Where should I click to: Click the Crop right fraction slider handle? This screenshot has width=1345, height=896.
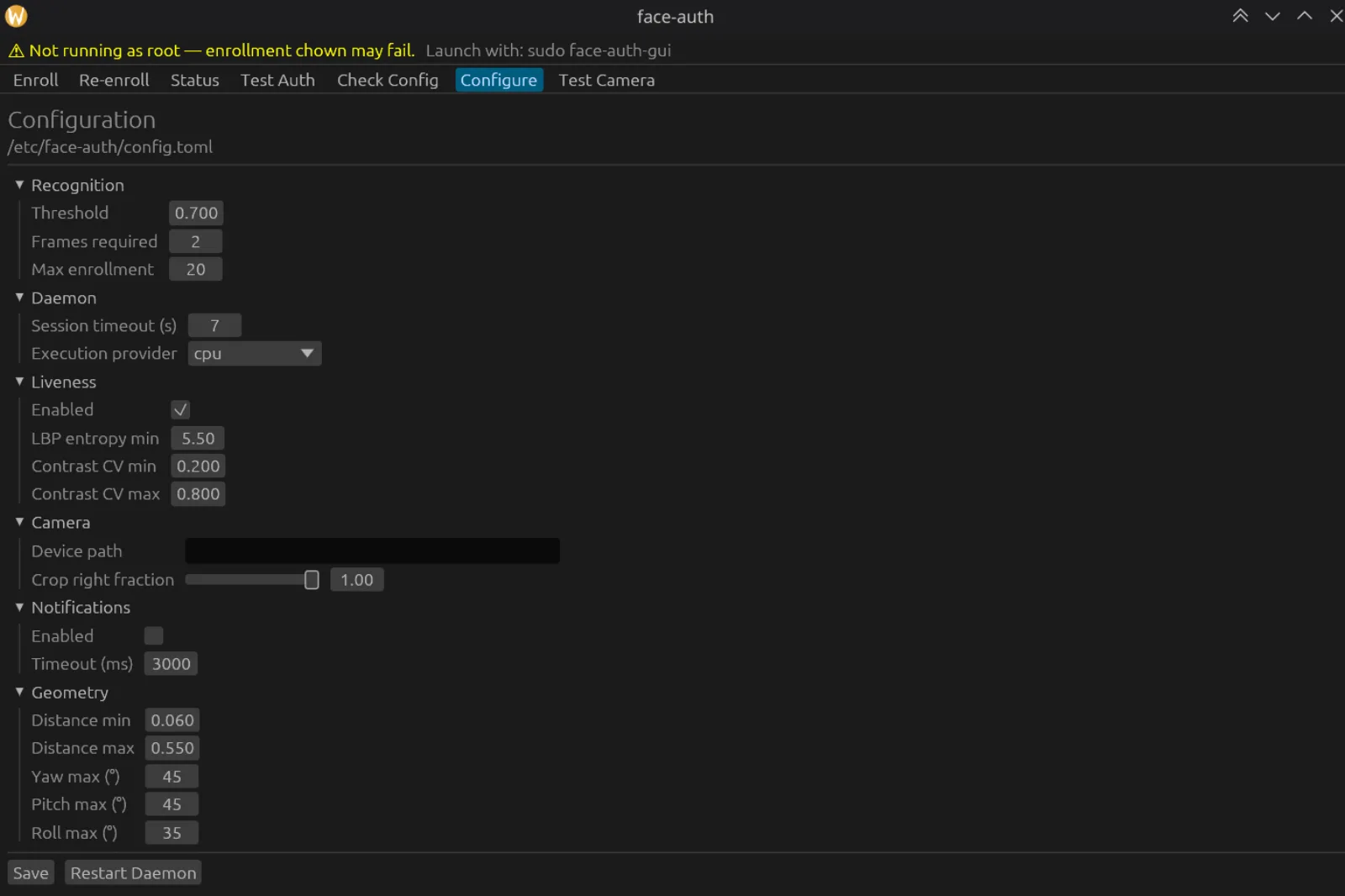click(312, 580)
